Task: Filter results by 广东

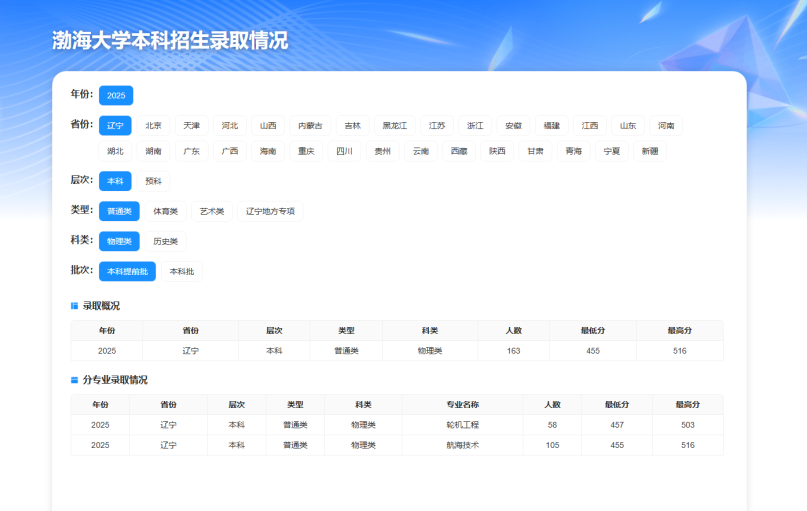Action: tap(191, 151)
